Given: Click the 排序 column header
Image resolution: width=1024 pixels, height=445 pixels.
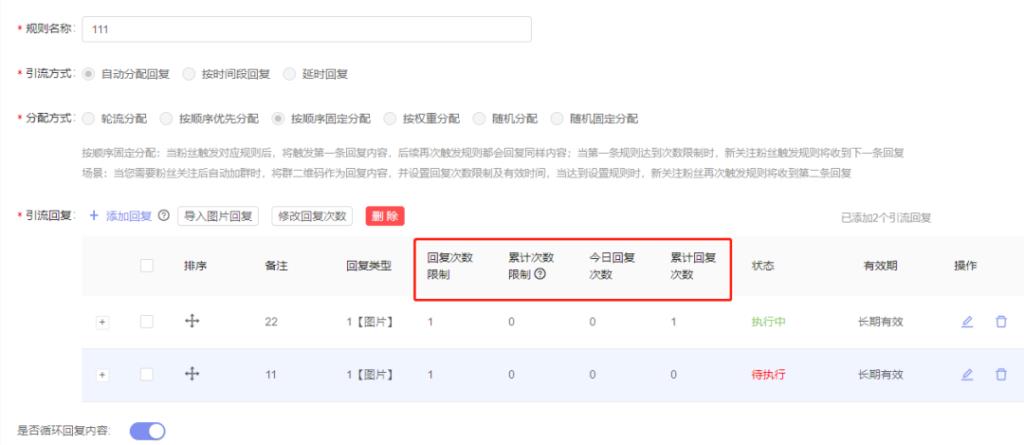Looking at the screenshot, I should click(x=195, y=266).
